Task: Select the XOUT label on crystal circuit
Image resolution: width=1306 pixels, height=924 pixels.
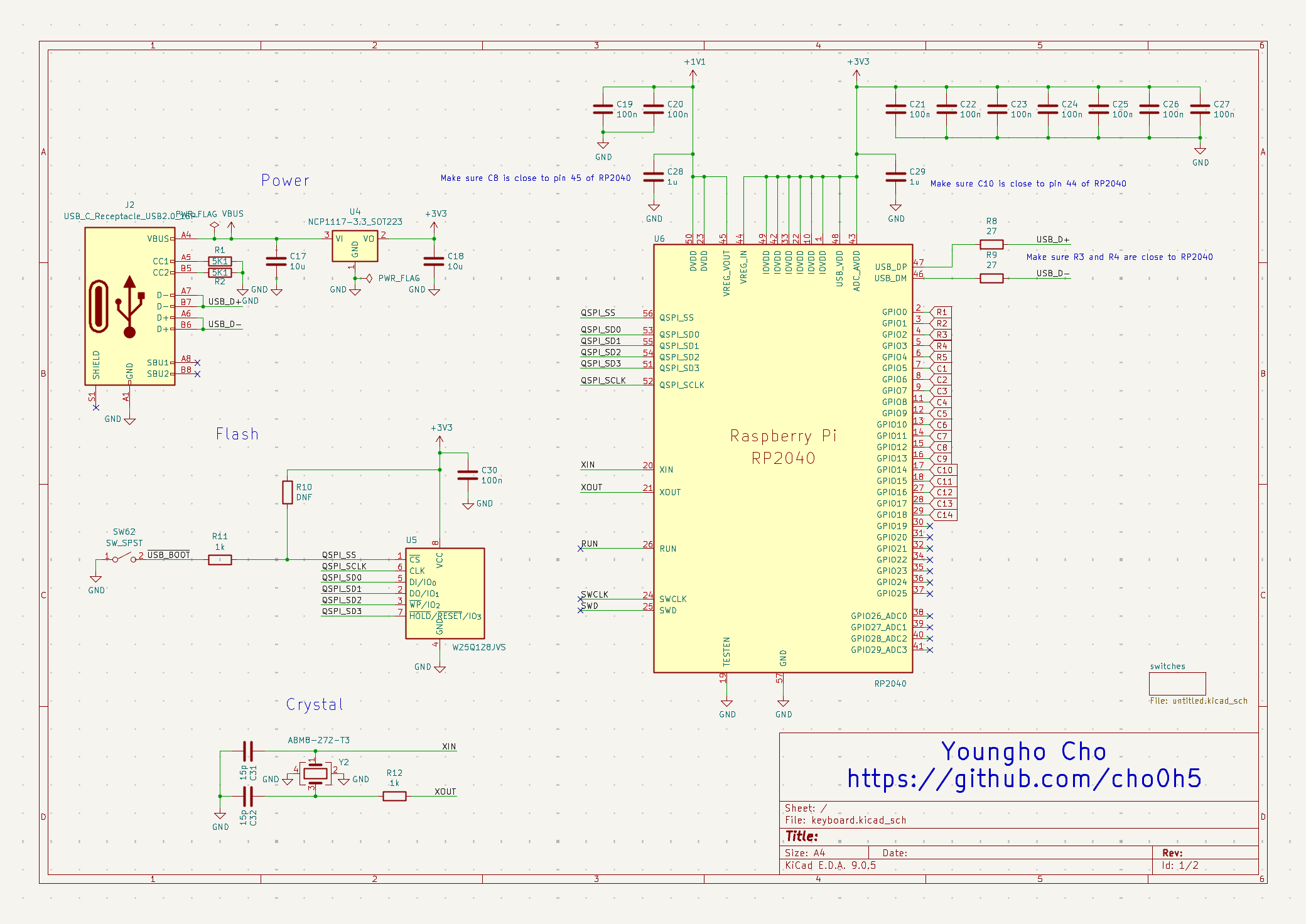Action: click(x=445, y=792)
